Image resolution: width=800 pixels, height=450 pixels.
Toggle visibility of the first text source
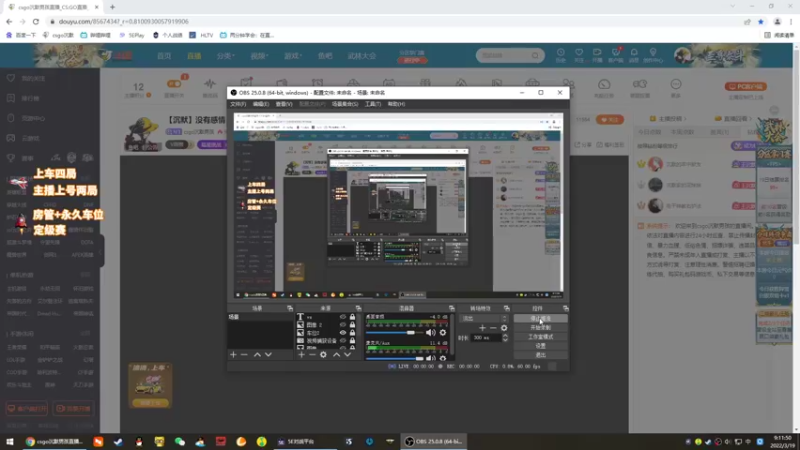click(343, 317)
